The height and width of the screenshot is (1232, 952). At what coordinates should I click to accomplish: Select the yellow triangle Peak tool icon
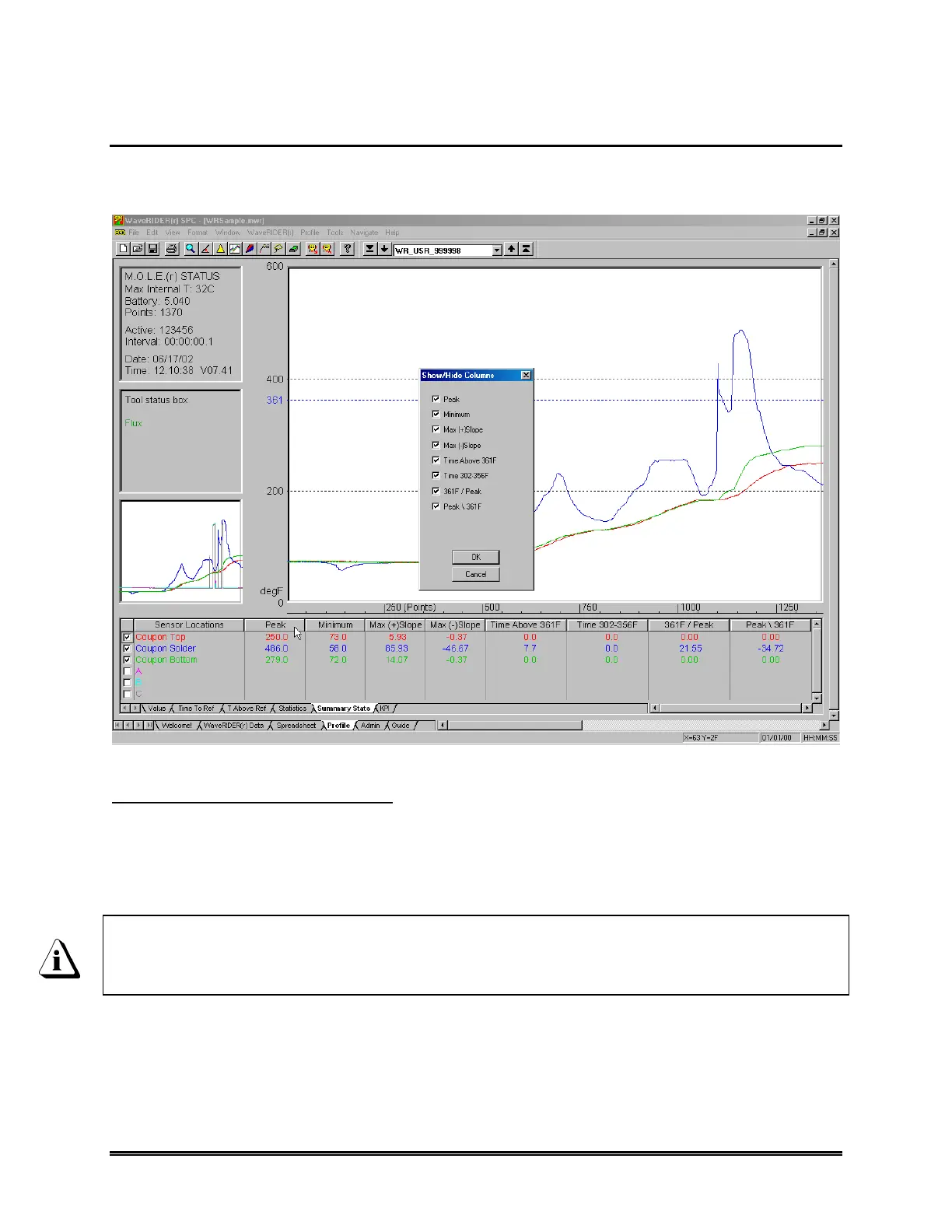pyautogui.click(x=220, y=249)
